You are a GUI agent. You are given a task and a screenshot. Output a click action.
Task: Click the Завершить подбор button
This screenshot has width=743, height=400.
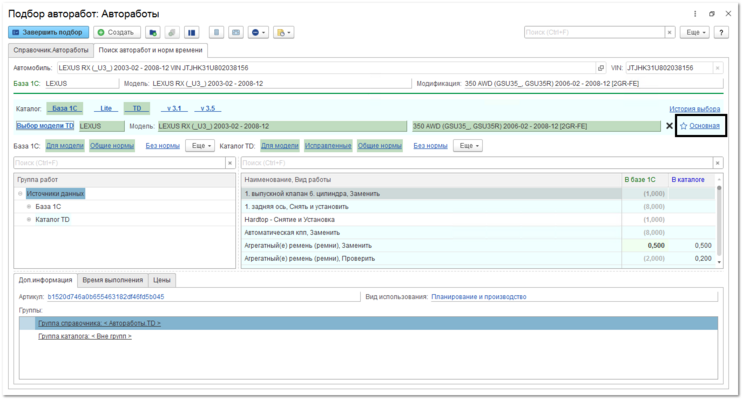48,32
